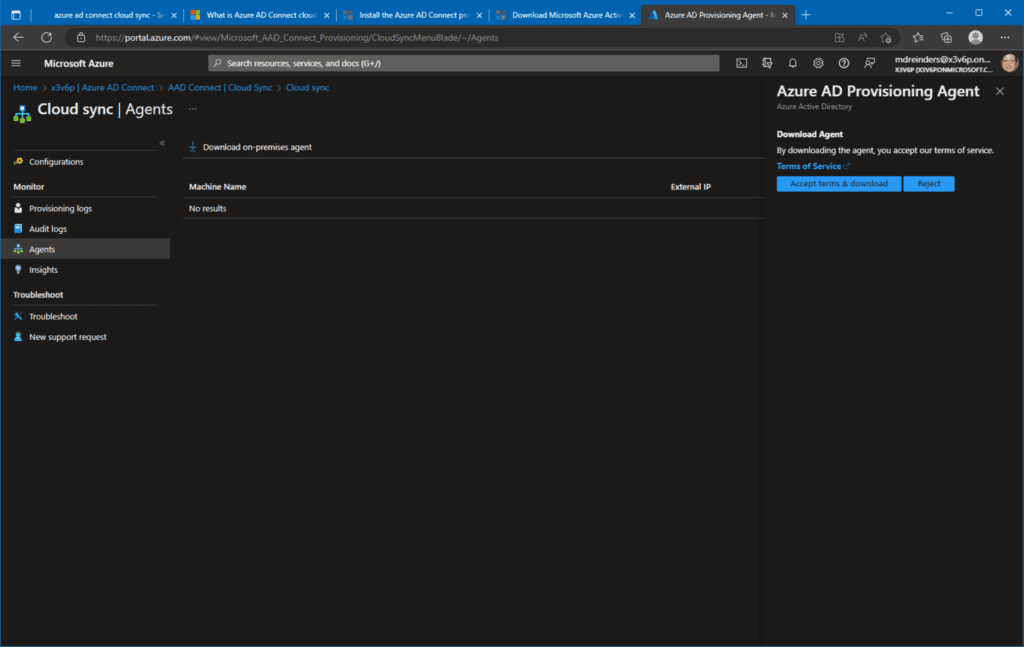1024x647 pixels.
Task: Open browser Collections icon
Action: [946, 38]
